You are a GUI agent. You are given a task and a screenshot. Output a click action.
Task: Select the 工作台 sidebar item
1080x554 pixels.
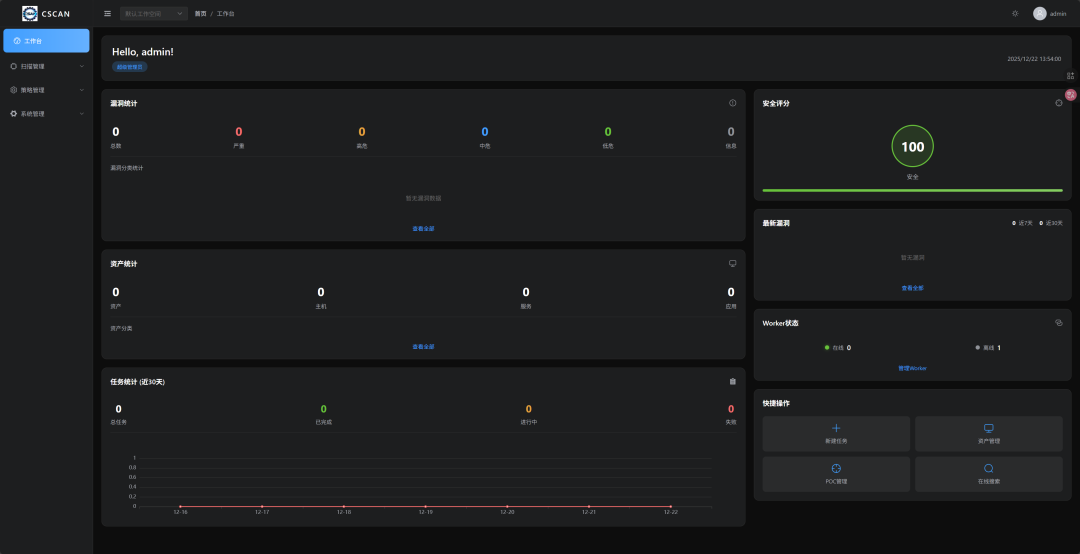pyautogui.click(x=46, y=41)
